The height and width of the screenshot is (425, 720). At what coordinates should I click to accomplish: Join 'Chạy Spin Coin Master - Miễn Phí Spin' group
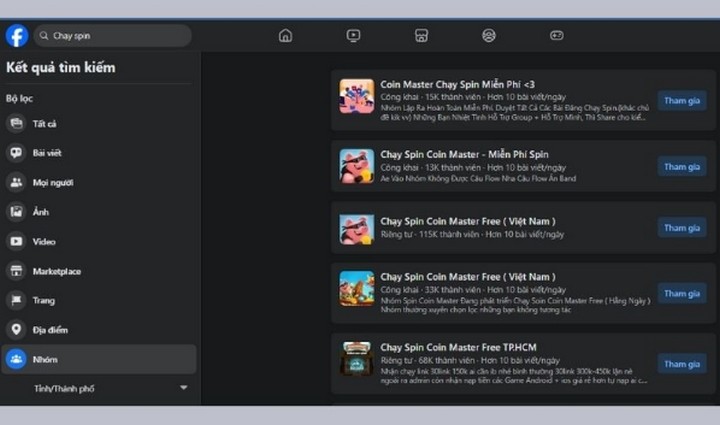coord(681,167)
